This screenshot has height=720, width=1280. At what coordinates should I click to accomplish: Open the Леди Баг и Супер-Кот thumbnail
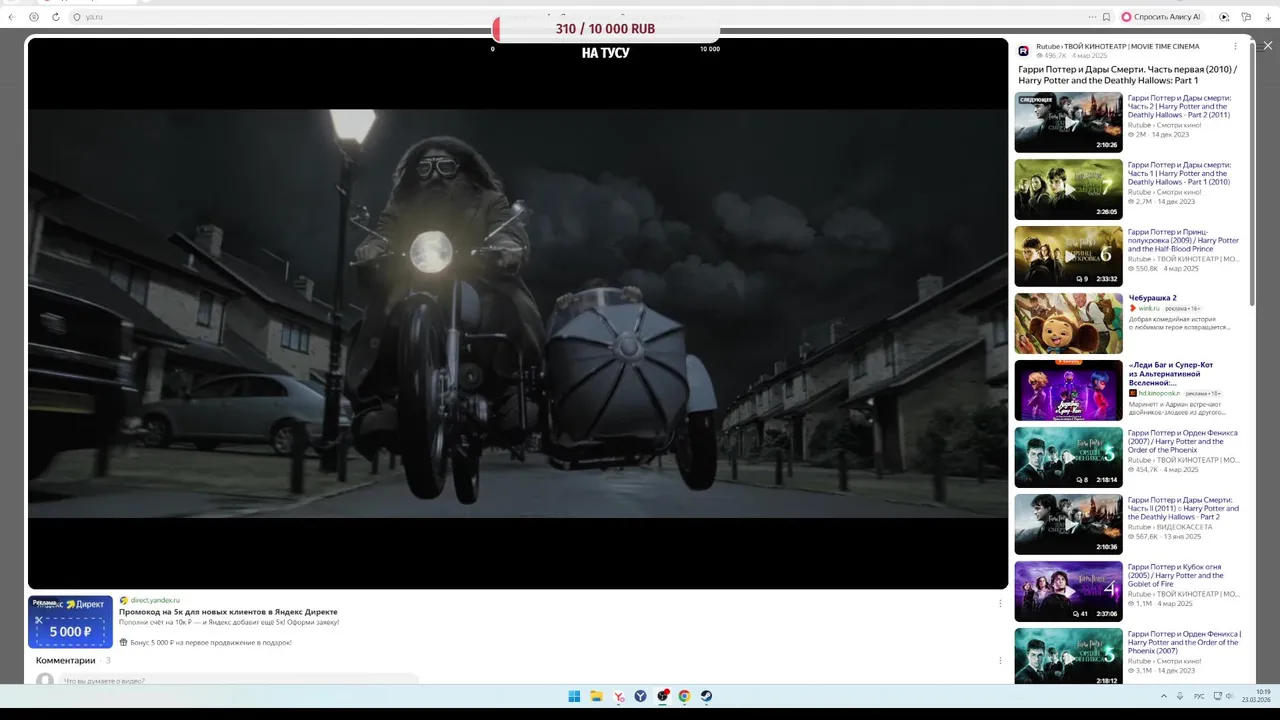tap(1068, 390)
